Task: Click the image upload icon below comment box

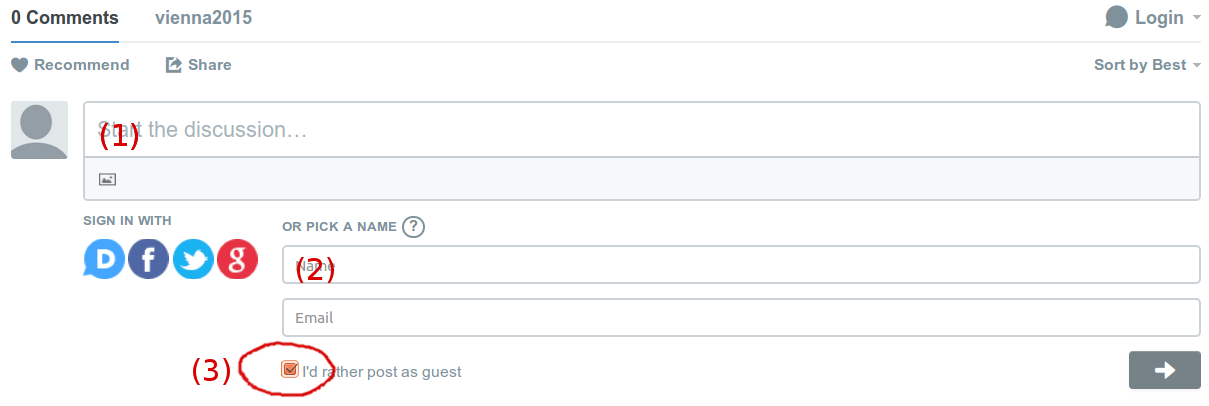Action: pyautogui.click(x=108, y=179)
